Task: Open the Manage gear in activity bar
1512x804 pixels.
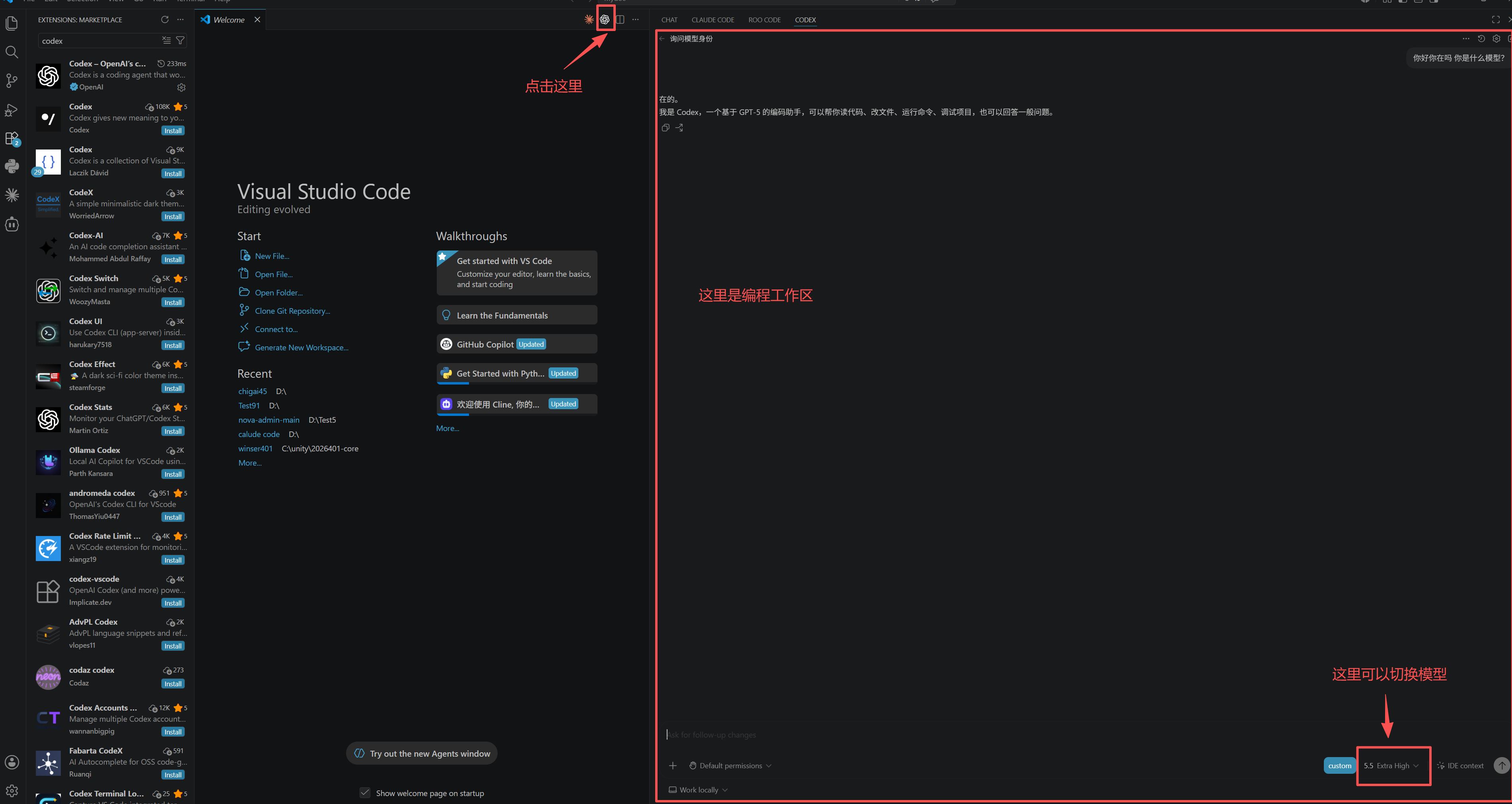Action: 12,790
